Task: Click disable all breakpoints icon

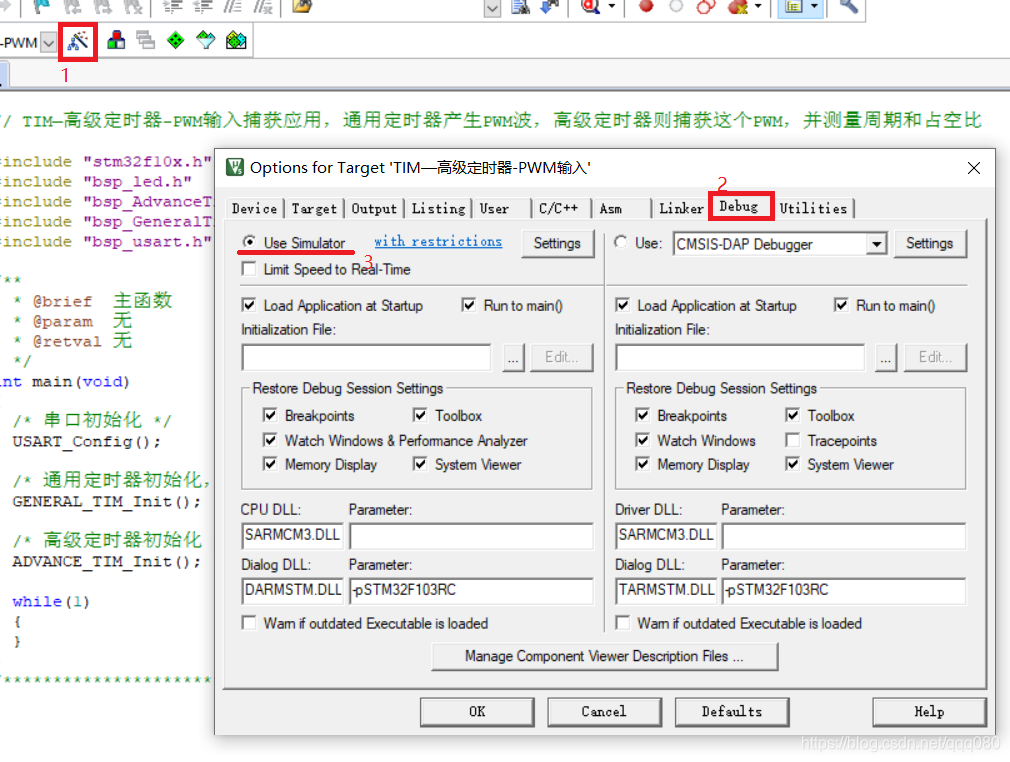Action: (x=706, y=6)
